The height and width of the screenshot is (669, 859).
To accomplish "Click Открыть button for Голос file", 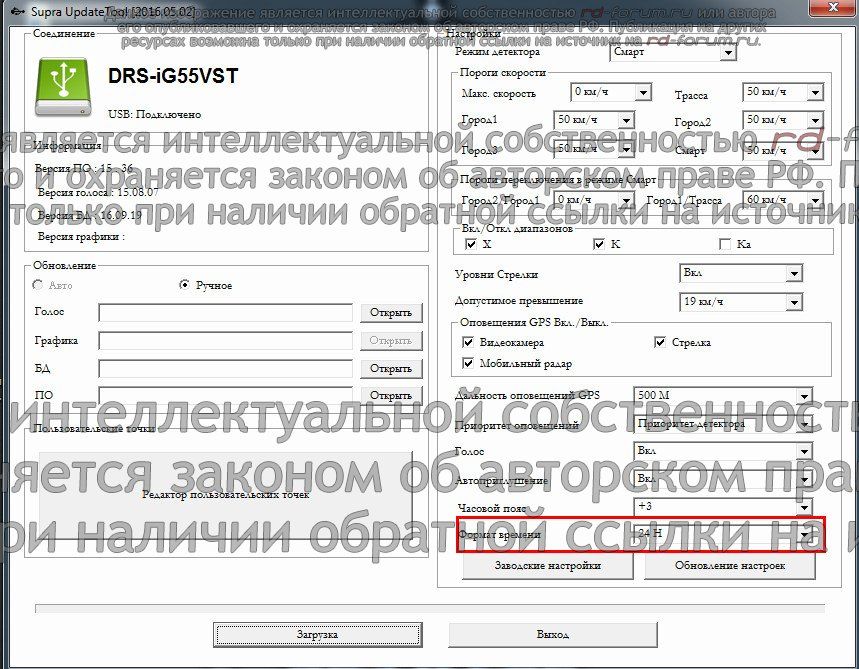I will (390, 313).
